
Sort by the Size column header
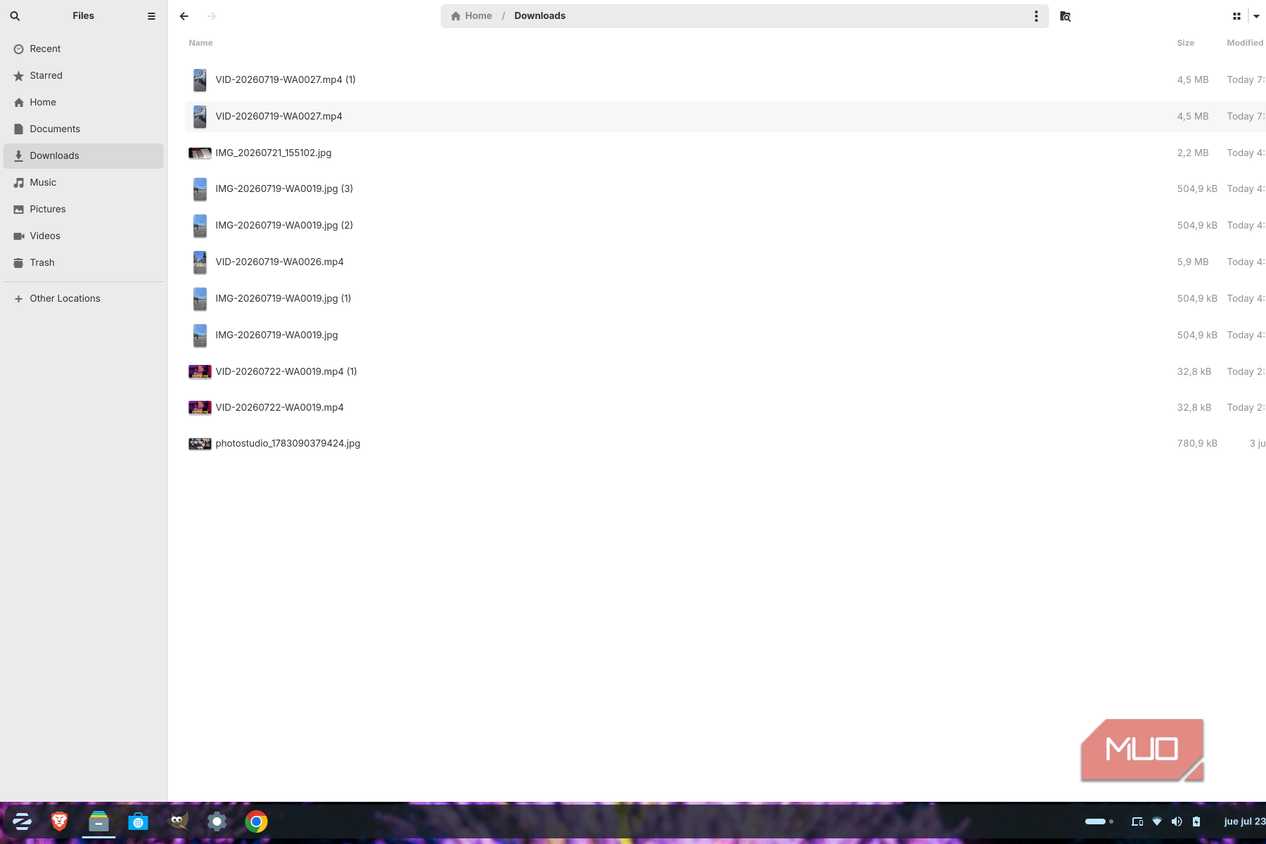pos(1185,43)
